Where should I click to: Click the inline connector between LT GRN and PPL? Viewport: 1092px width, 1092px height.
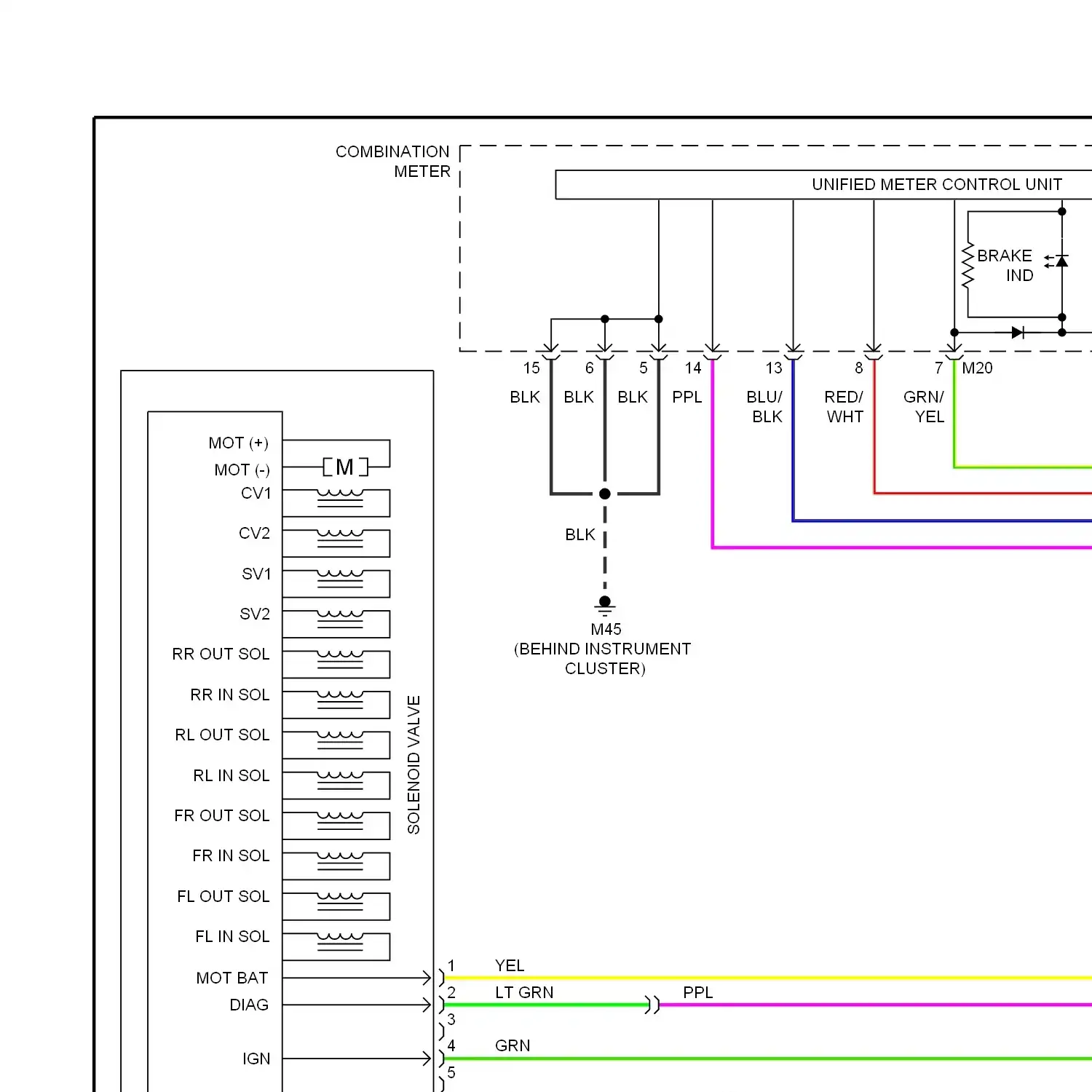[652, 1005]
